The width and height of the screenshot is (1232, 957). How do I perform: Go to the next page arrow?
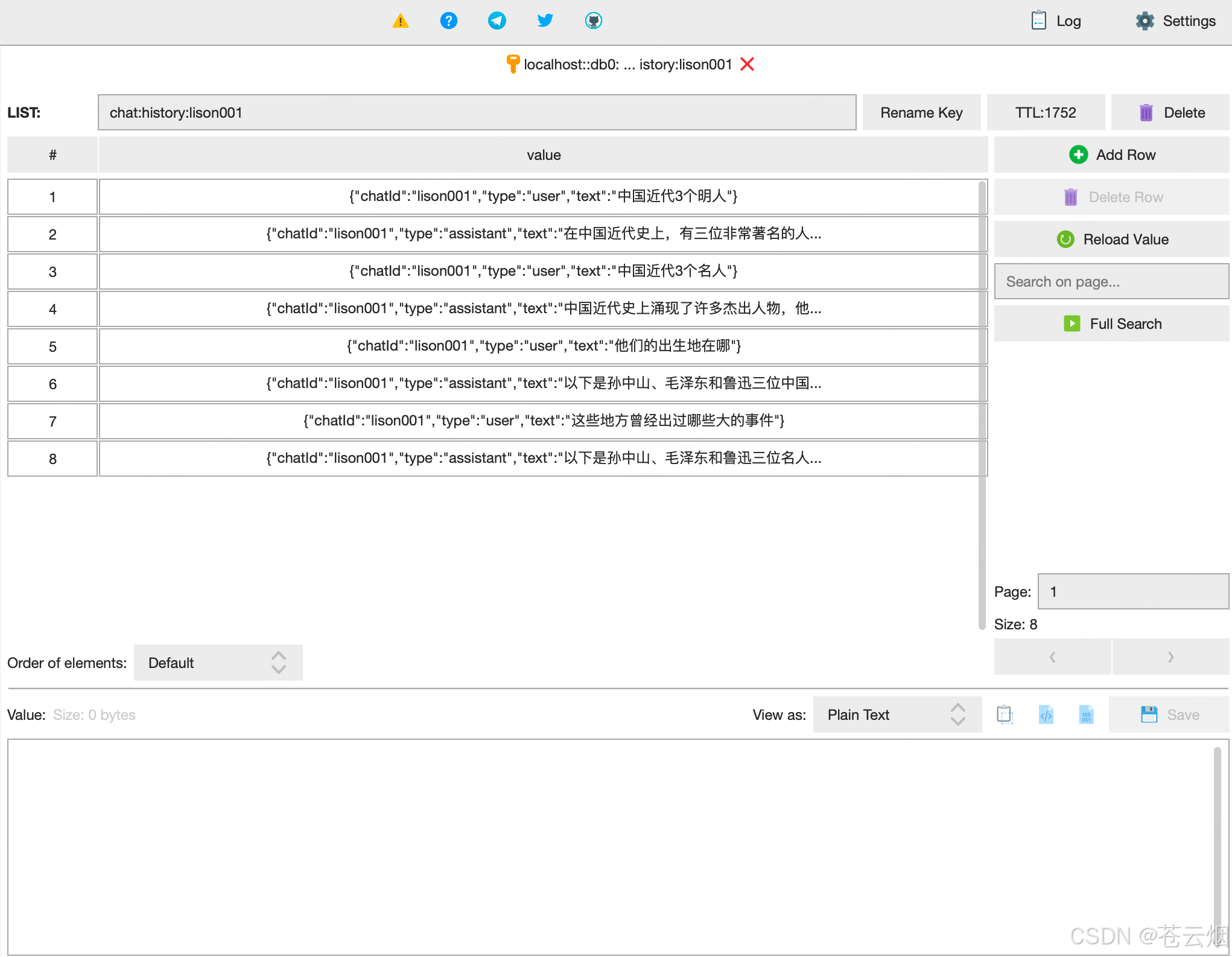point(1170,657)
